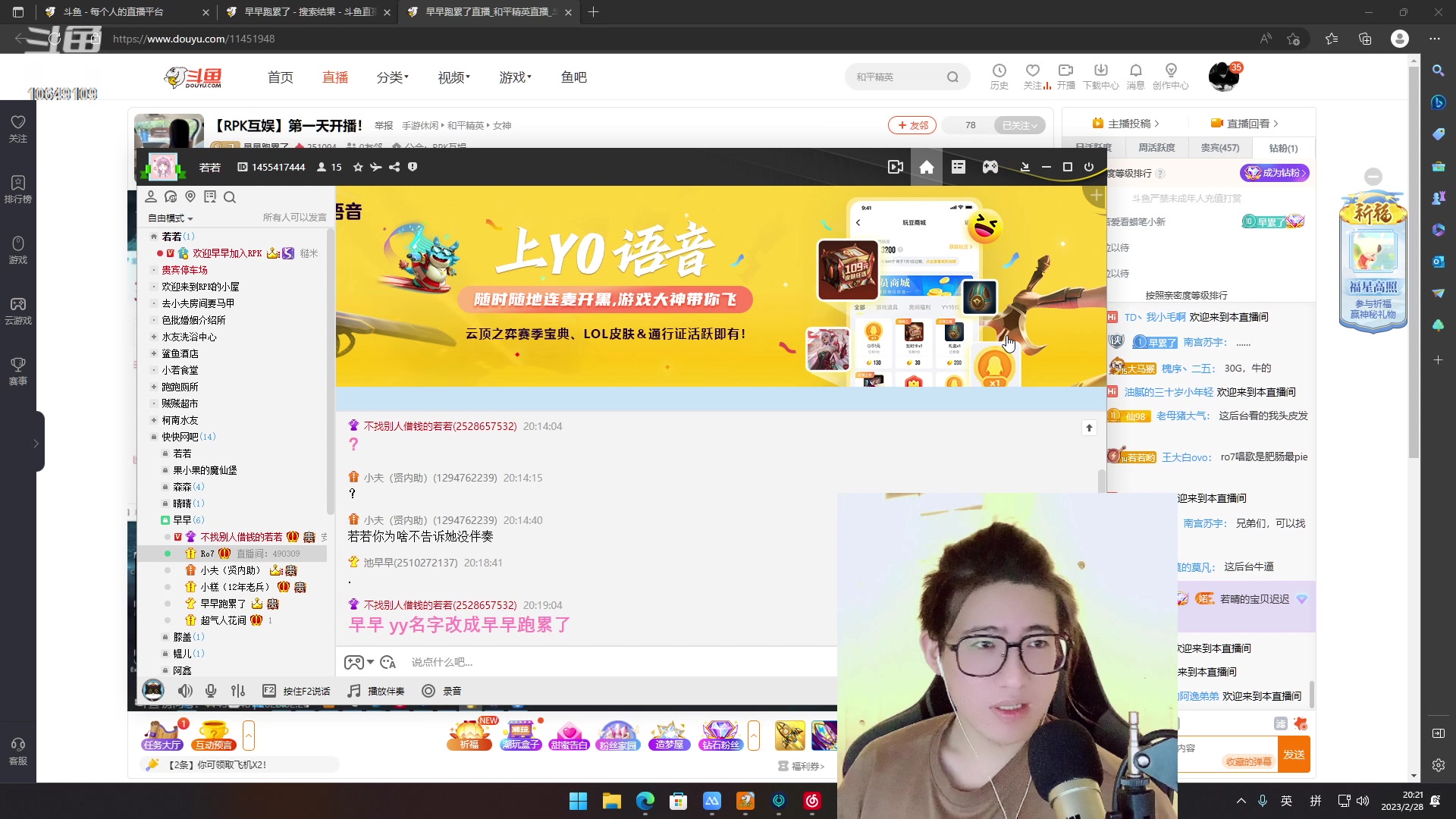Open the channel search icon in YY panel
1456x819 pixels.
pos(230,197)
